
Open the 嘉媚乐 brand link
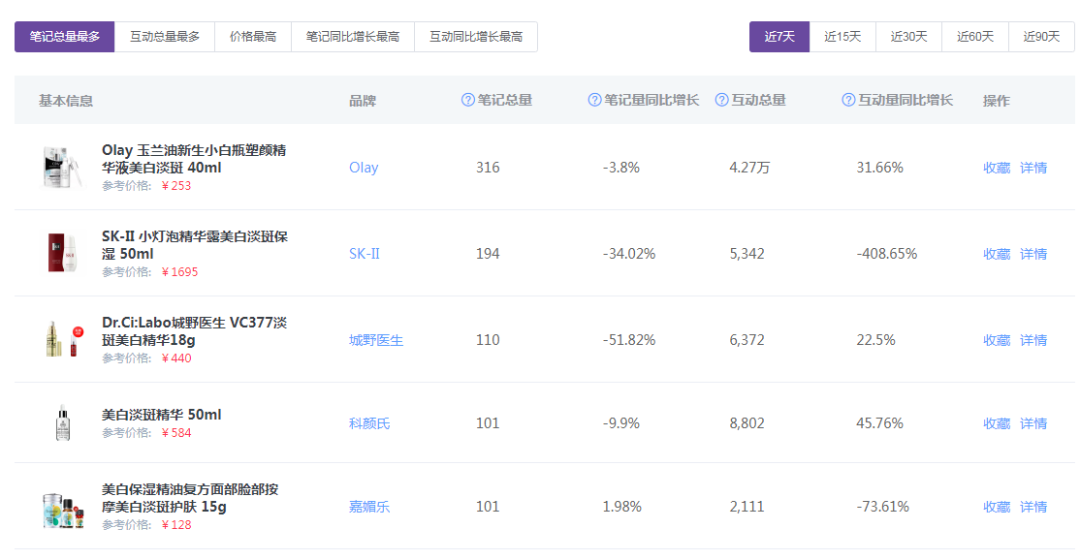tap(369, 506)
